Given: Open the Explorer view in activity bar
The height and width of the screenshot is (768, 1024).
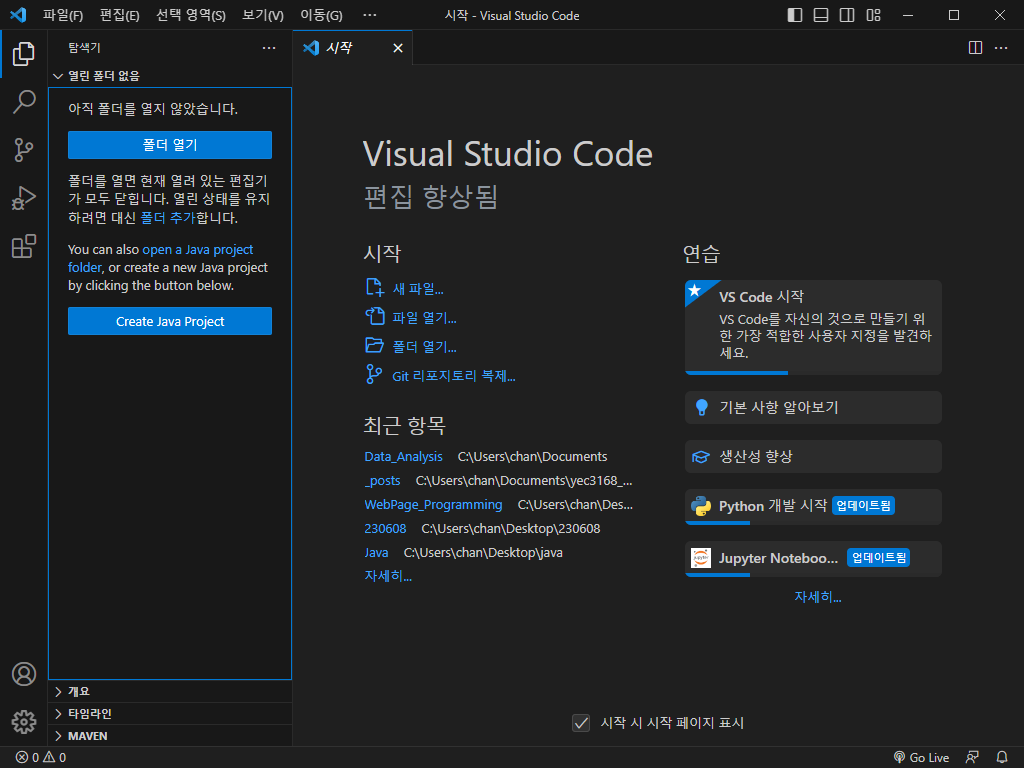Looking at the screenshot, I should [x=24, y=54].
